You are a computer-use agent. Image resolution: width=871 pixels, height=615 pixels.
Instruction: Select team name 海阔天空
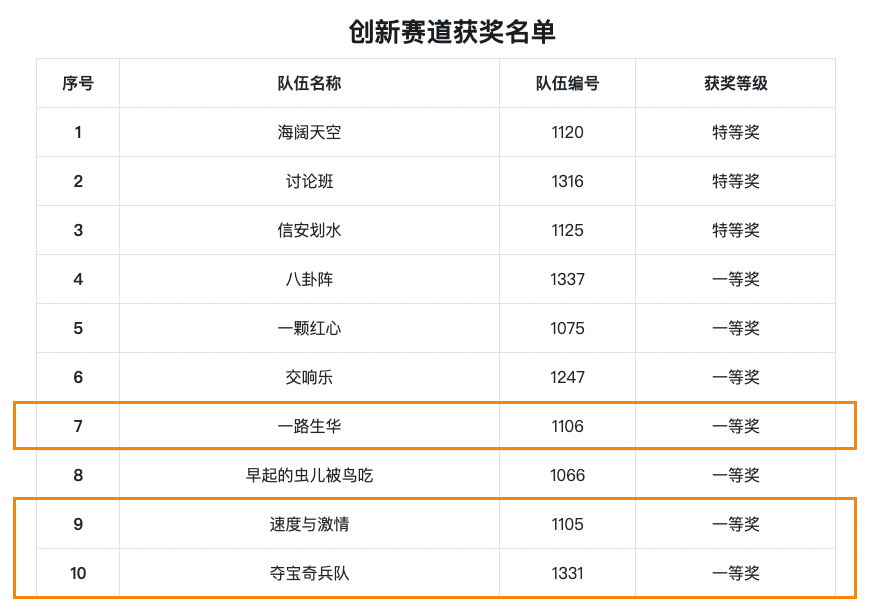point(309,132)
